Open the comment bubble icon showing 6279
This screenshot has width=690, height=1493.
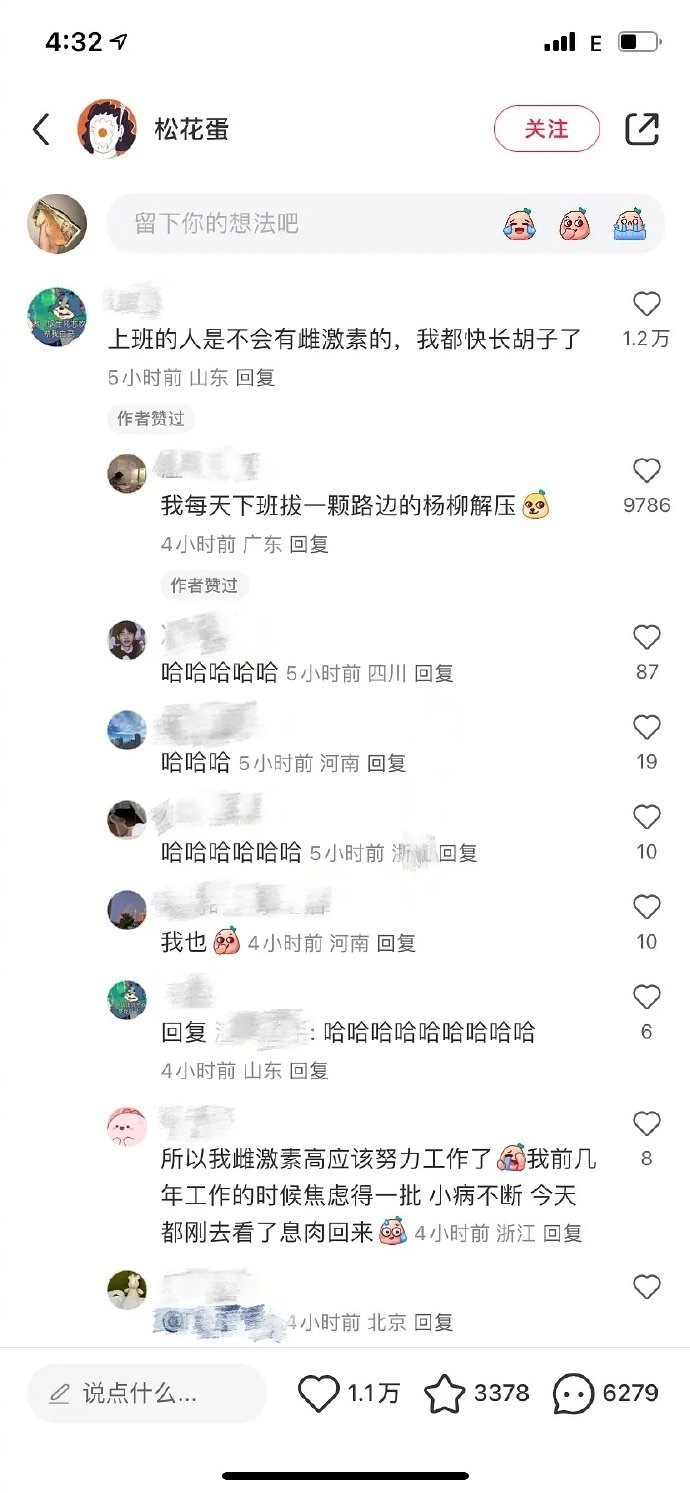pyautogui.click(x=573, y=1394)
